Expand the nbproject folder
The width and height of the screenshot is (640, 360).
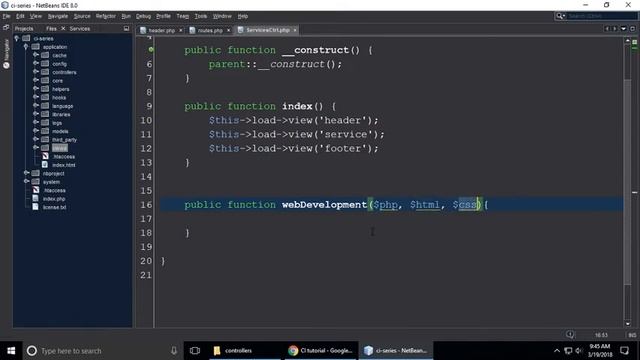point(26,173)
